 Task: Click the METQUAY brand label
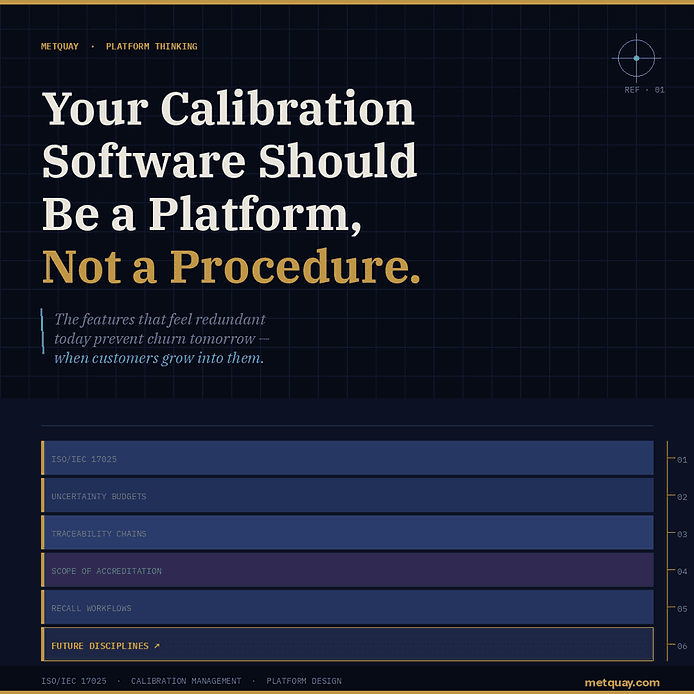[x=60, y=46]
